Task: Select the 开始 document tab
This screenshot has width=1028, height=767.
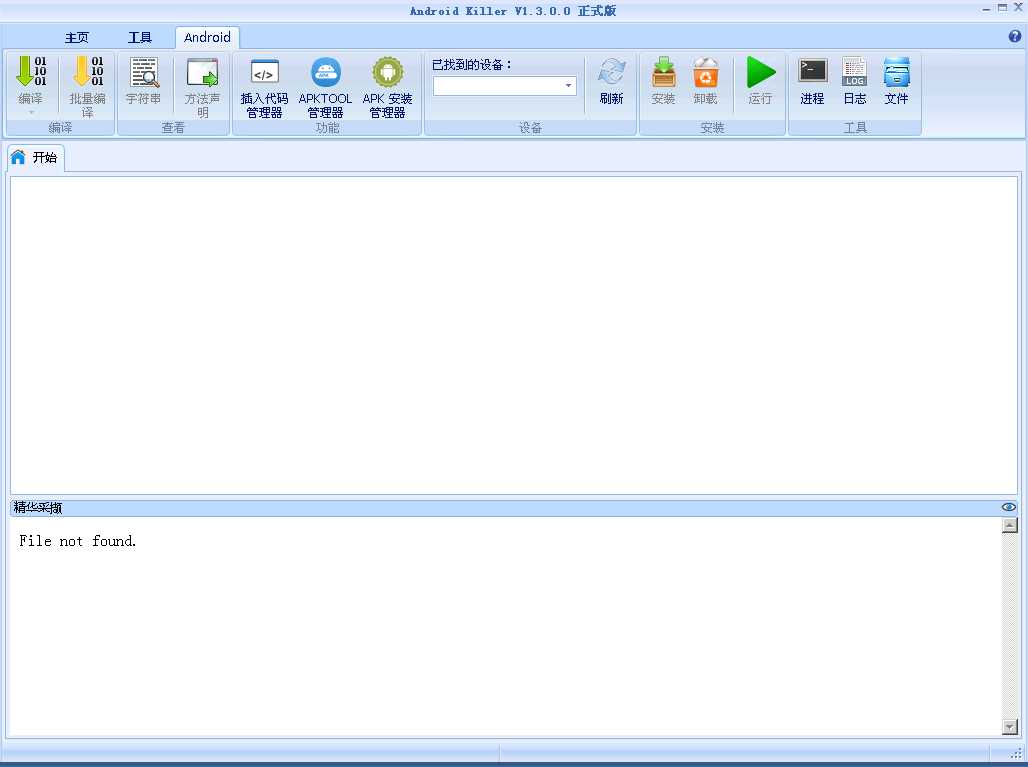Action: coord(36,157)
